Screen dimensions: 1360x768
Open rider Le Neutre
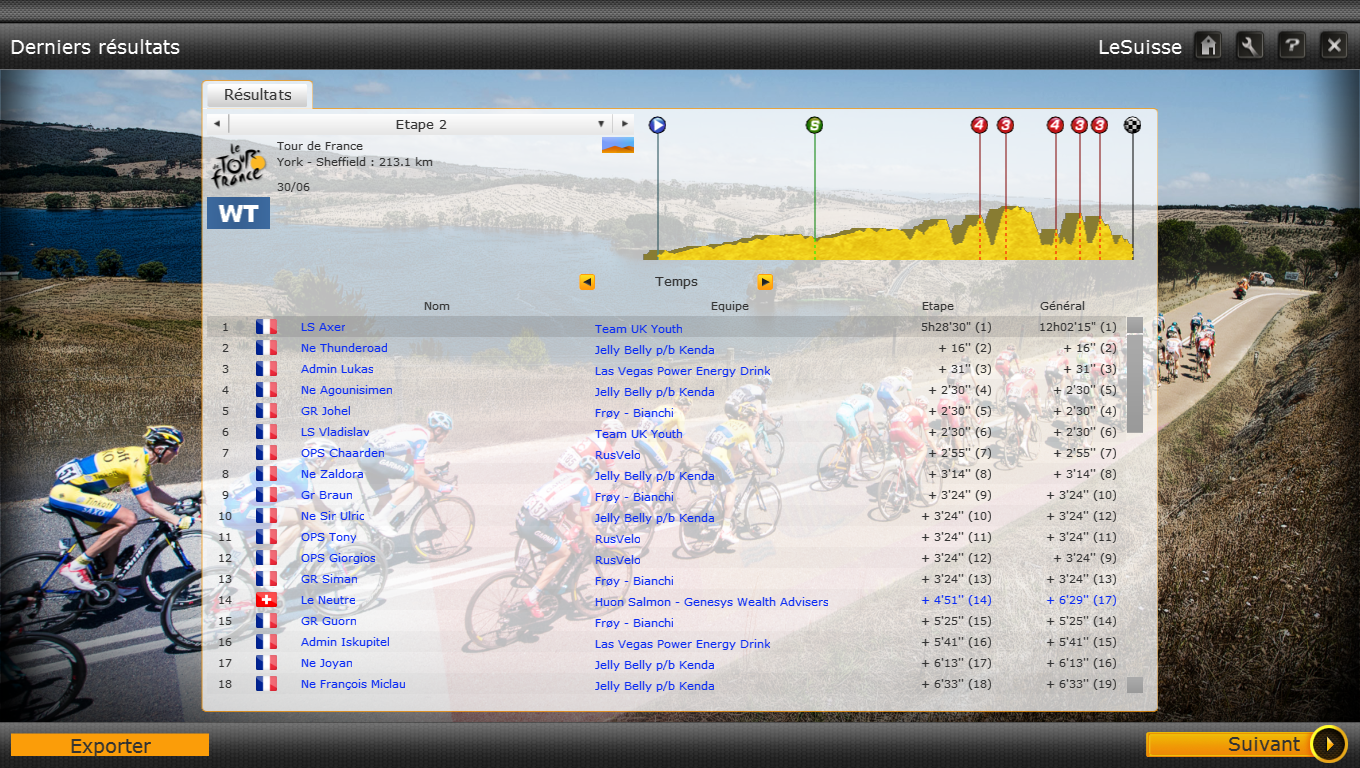click(328, 600)
